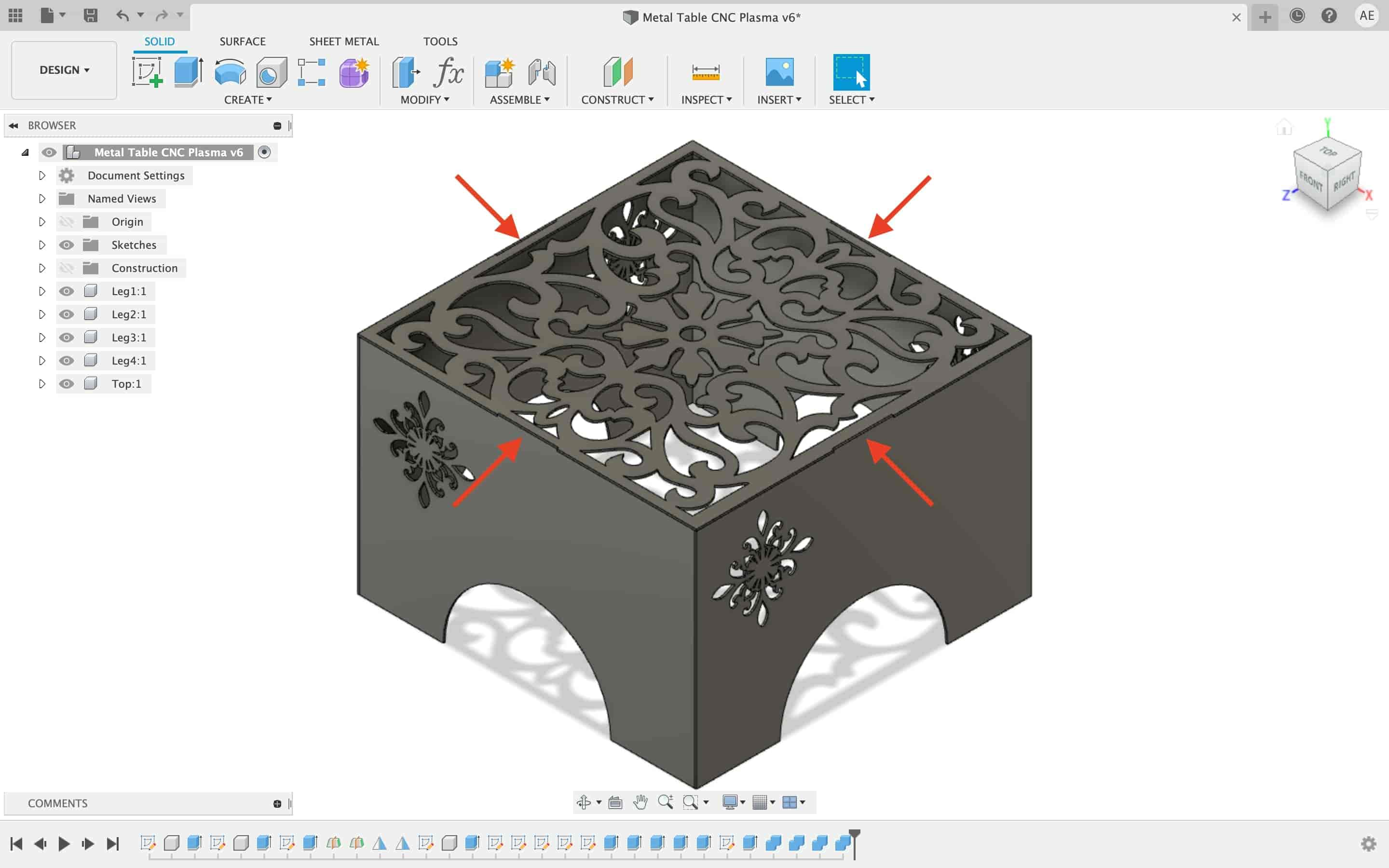Open the SOLID tab in toolbar
The height and width of the screenshot is (868, 1389).
[x=159, y=41]
